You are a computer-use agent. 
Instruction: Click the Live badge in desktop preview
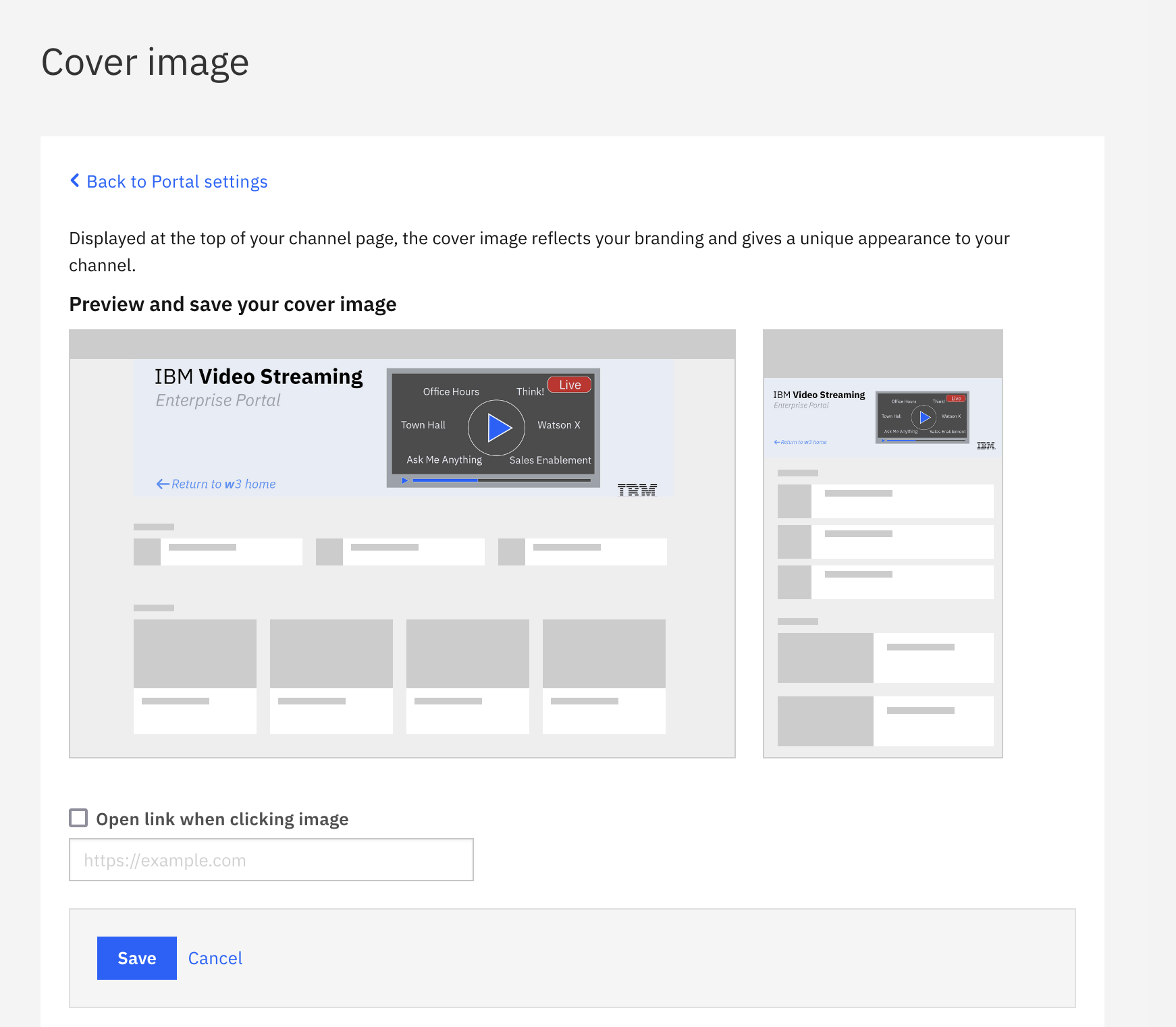tap(570, 385)
